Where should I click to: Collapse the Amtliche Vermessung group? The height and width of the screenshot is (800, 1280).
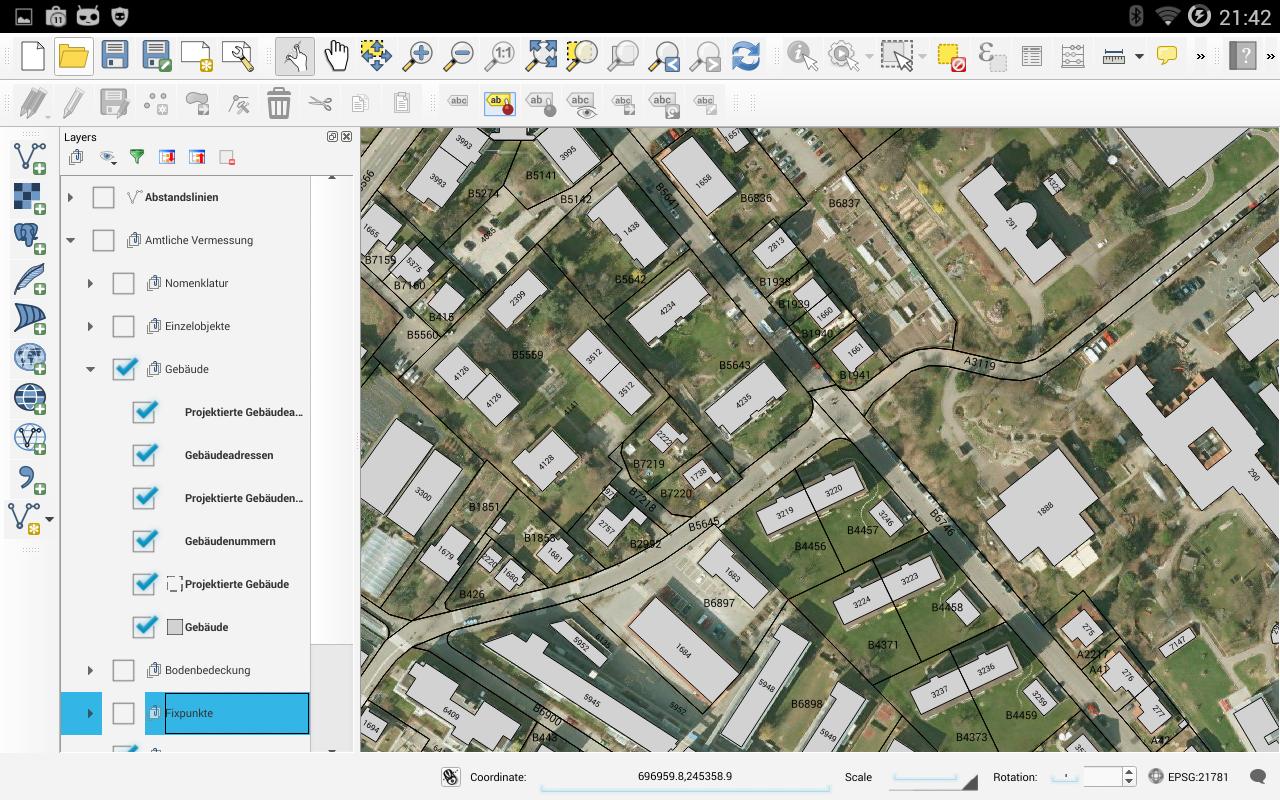[69, 240]
